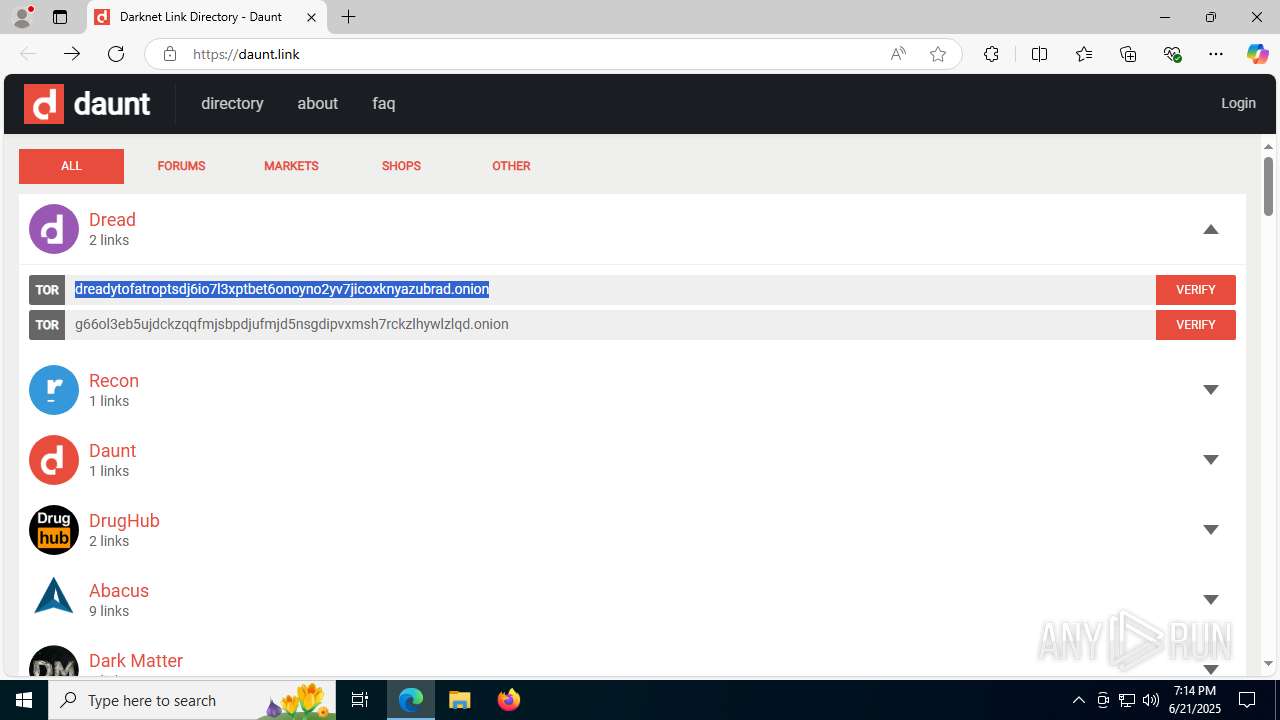Click the Windows taskbar search box

[193, 700]
